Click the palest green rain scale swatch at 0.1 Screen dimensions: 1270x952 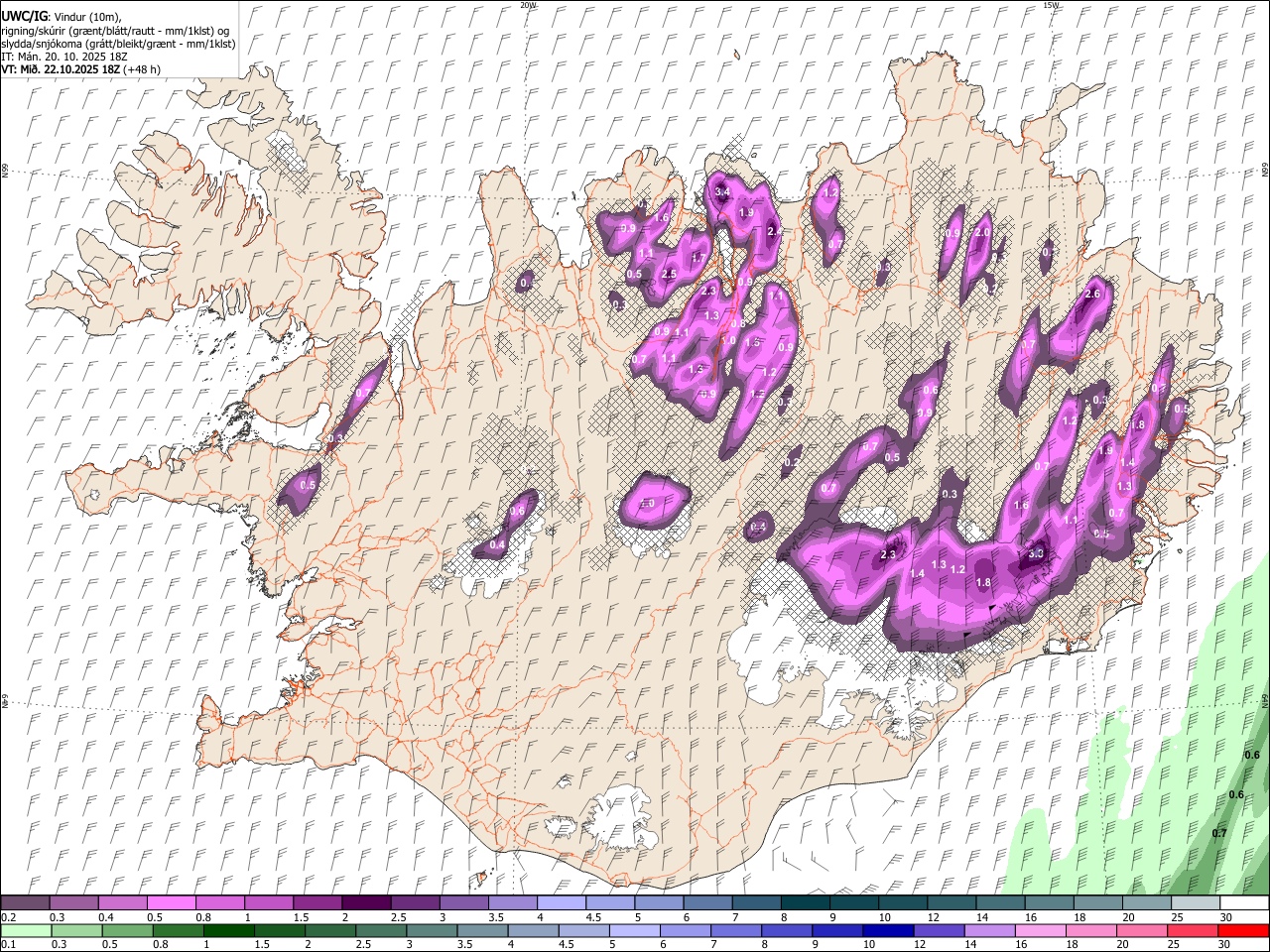(x=26, y=931)
